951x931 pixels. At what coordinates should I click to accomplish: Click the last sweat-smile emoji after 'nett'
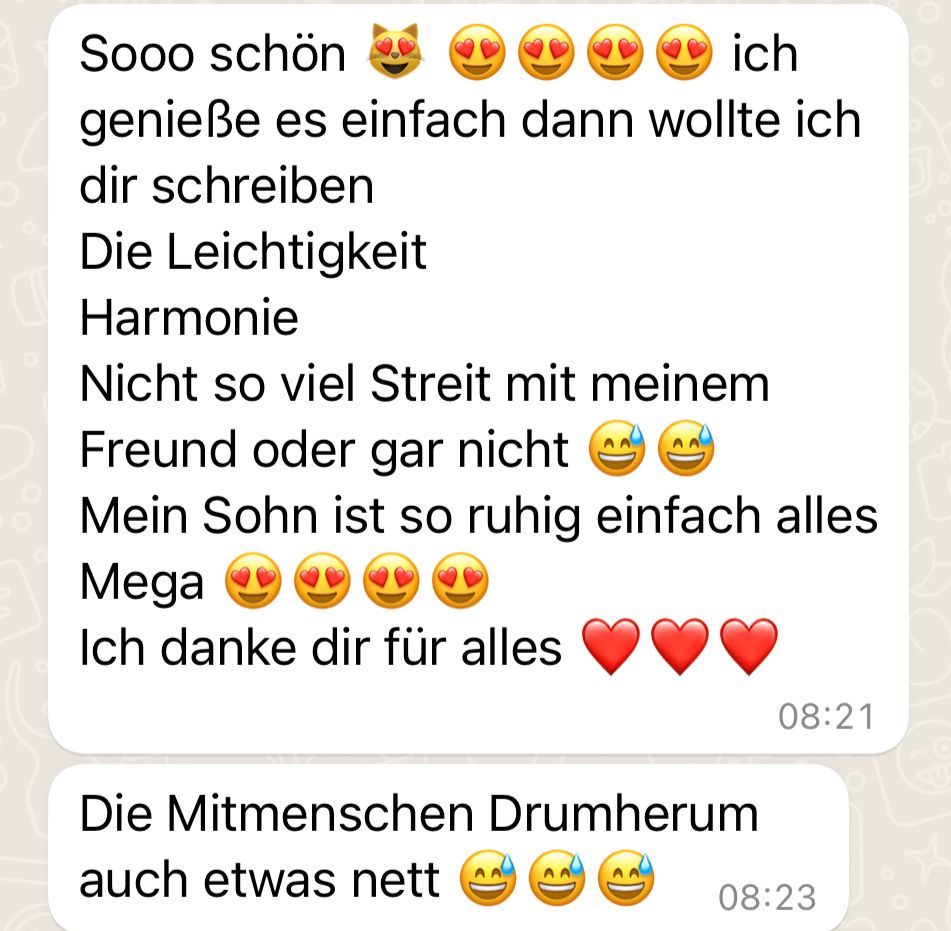pyautogui.click(x=626, y=879)
